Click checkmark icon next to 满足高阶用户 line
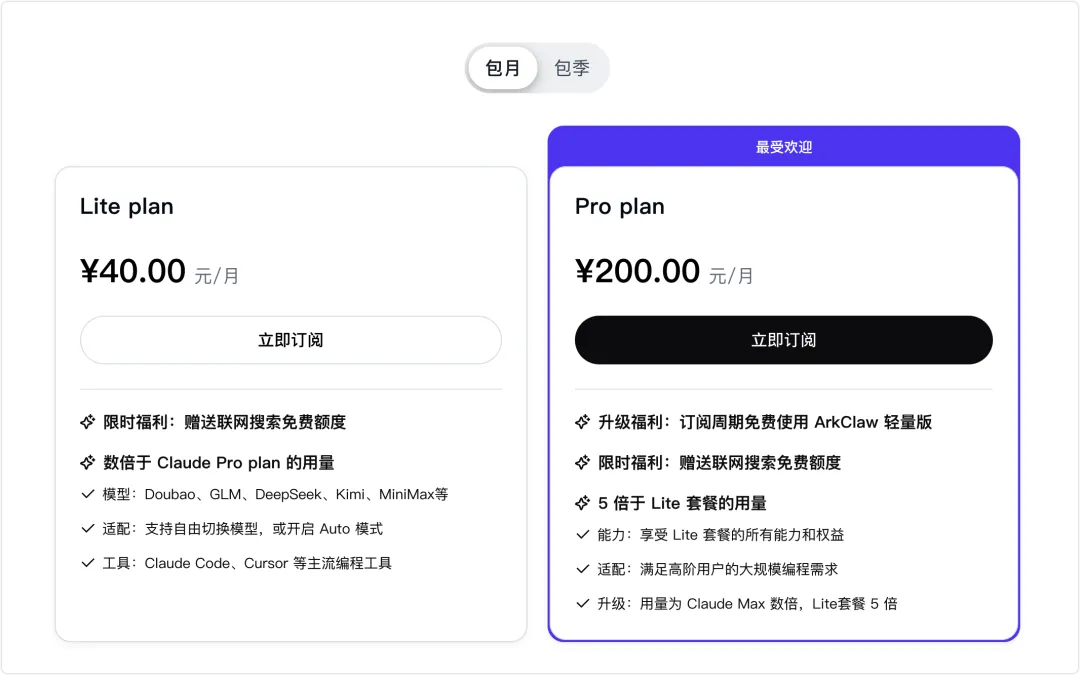Image resolution: width=1080 pixels, height=675 pixels. tap(583, 569)
